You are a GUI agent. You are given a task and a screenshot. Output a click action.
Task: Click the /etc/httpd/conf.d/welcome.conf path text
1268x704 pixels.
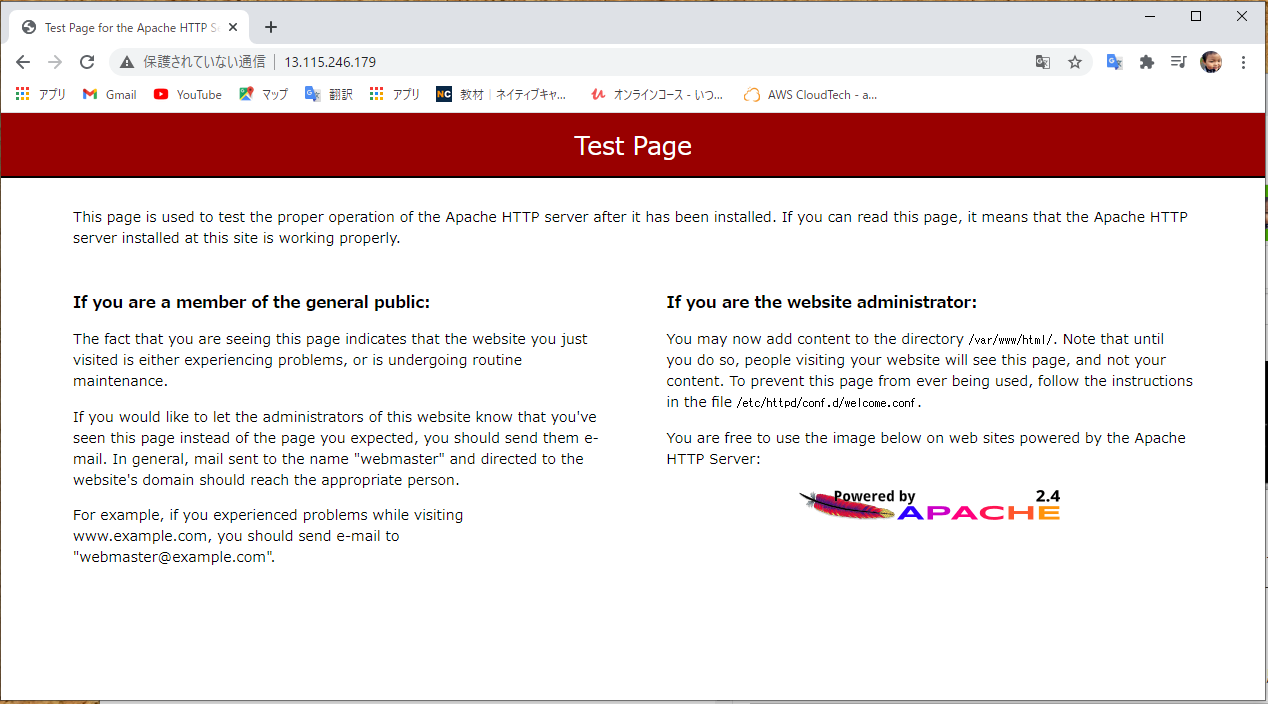pos(827,403)
